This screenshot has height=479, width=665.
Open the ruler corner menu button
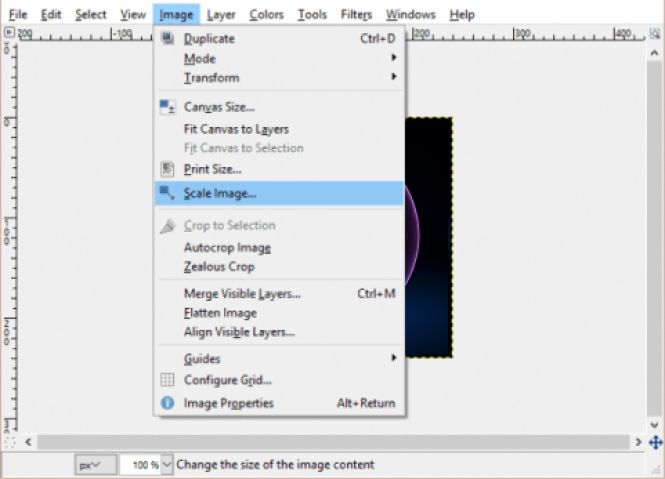(9, 32)
